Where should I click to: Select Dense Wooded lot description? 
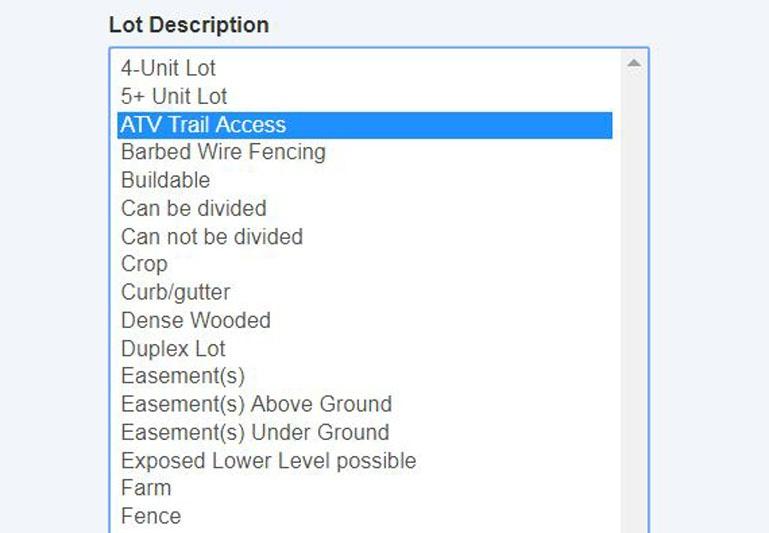[195, 321]
